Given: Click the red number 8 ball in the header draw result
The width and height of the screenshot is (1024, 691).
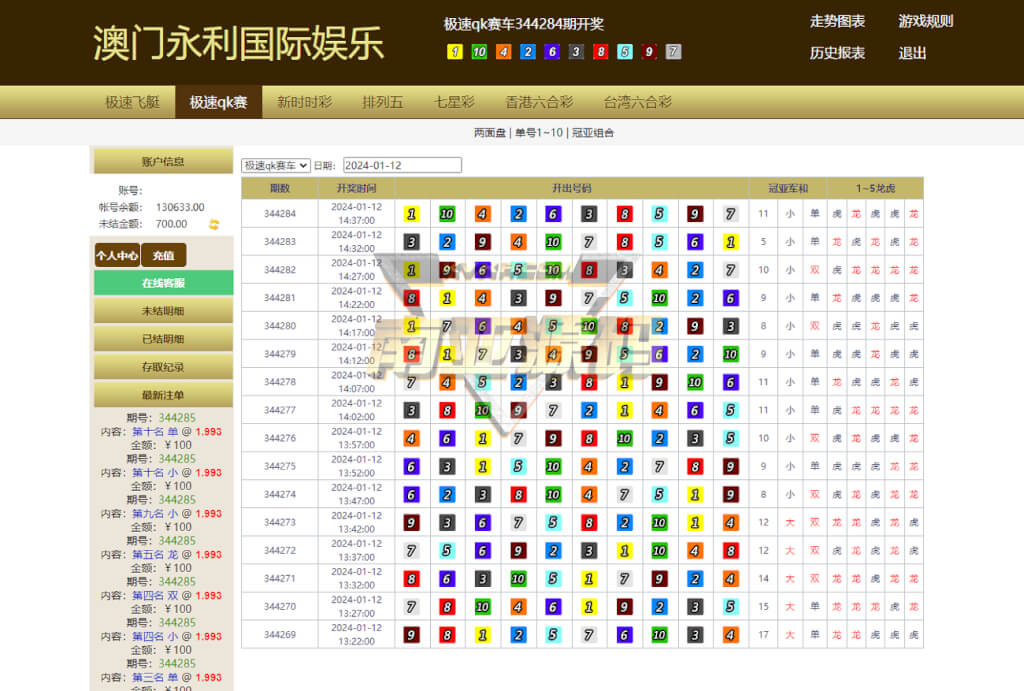Looking at the screenshot, I should coord(601,52).
